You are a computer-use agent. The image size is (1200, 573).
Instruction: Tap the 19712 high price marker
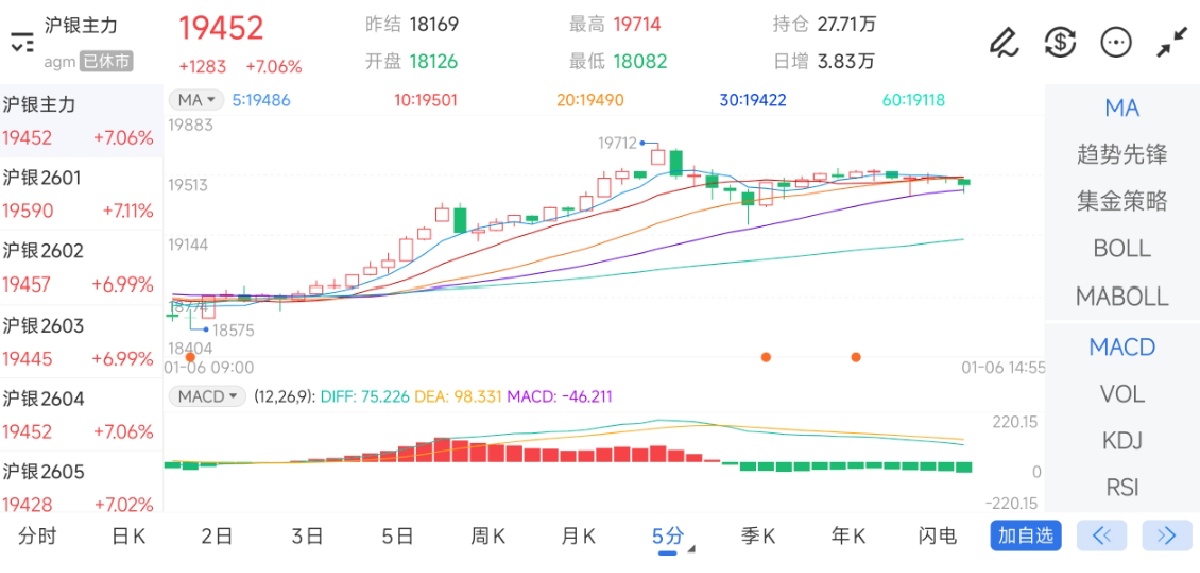point(618,143)
